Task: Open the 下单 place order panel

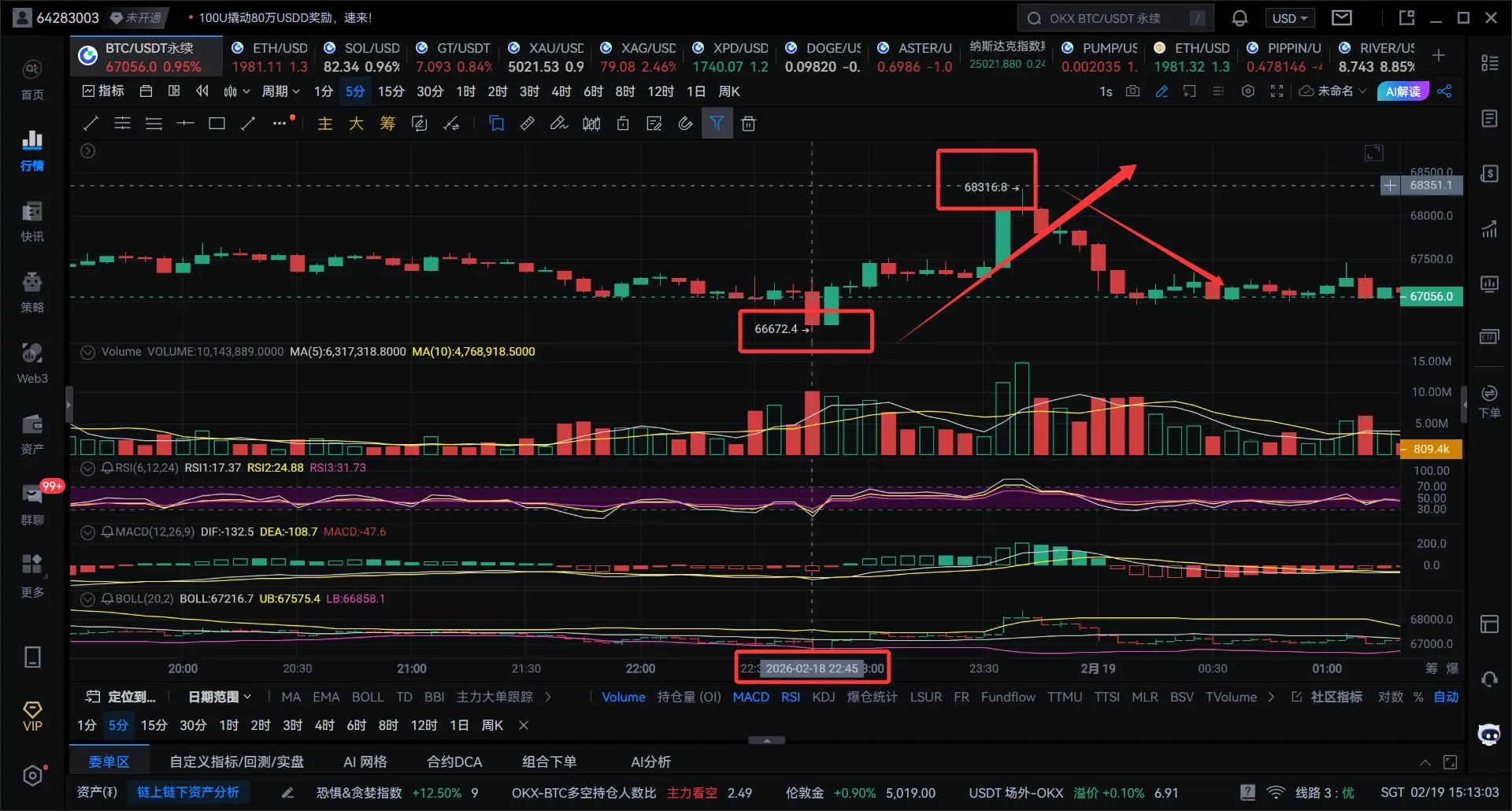Action: click(1489, 402)
